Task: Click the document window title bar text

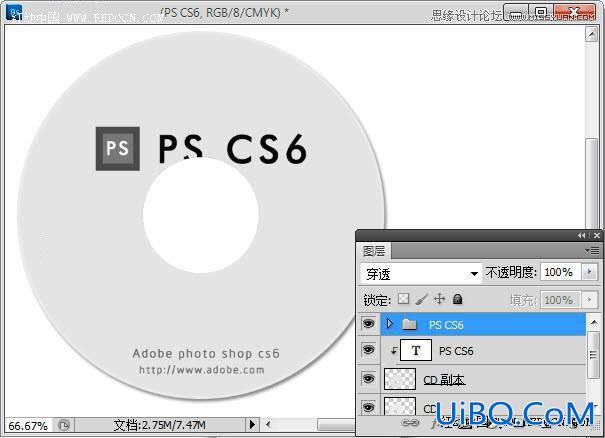Action: [225, 13]
